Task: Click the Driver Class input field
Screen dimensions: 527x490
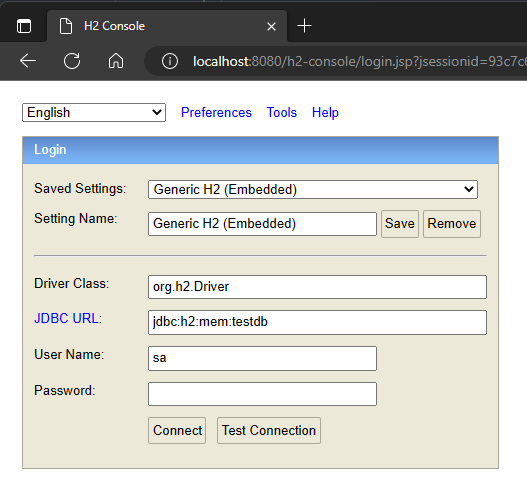Action: (317, 287)
